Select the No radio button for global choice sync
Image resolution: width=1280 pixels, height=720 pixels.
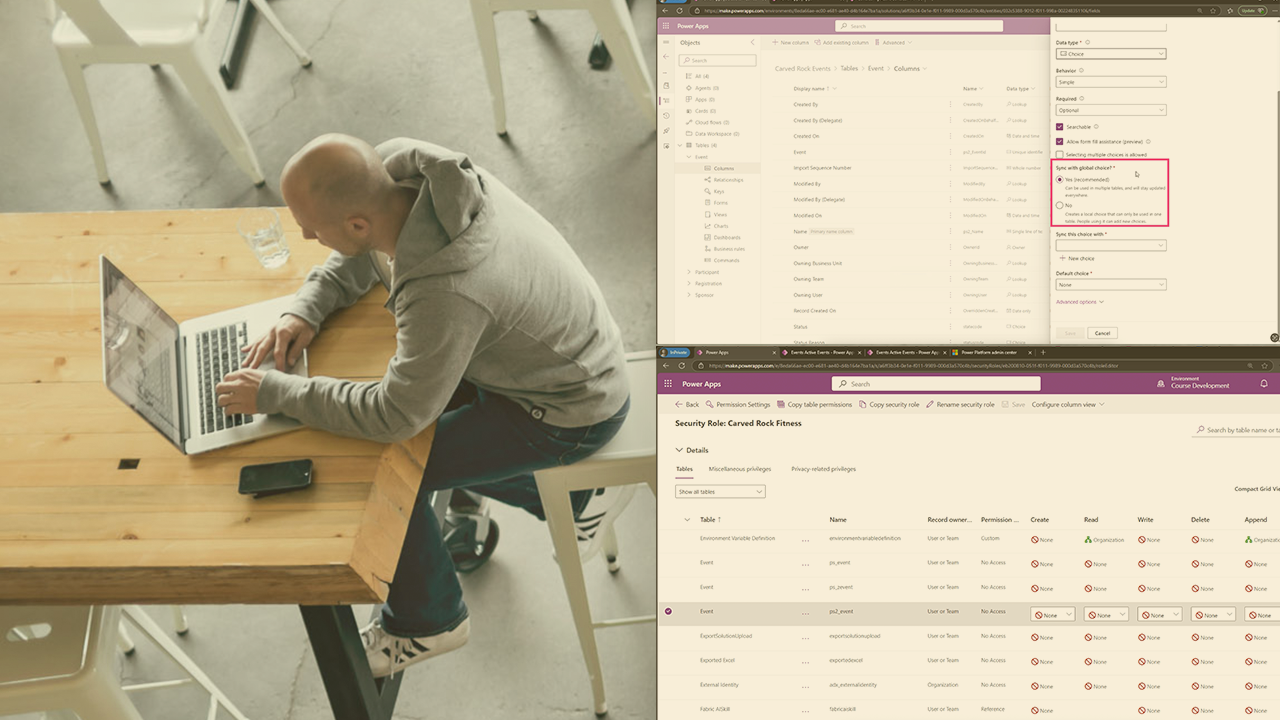click(x=1060, y=205)
